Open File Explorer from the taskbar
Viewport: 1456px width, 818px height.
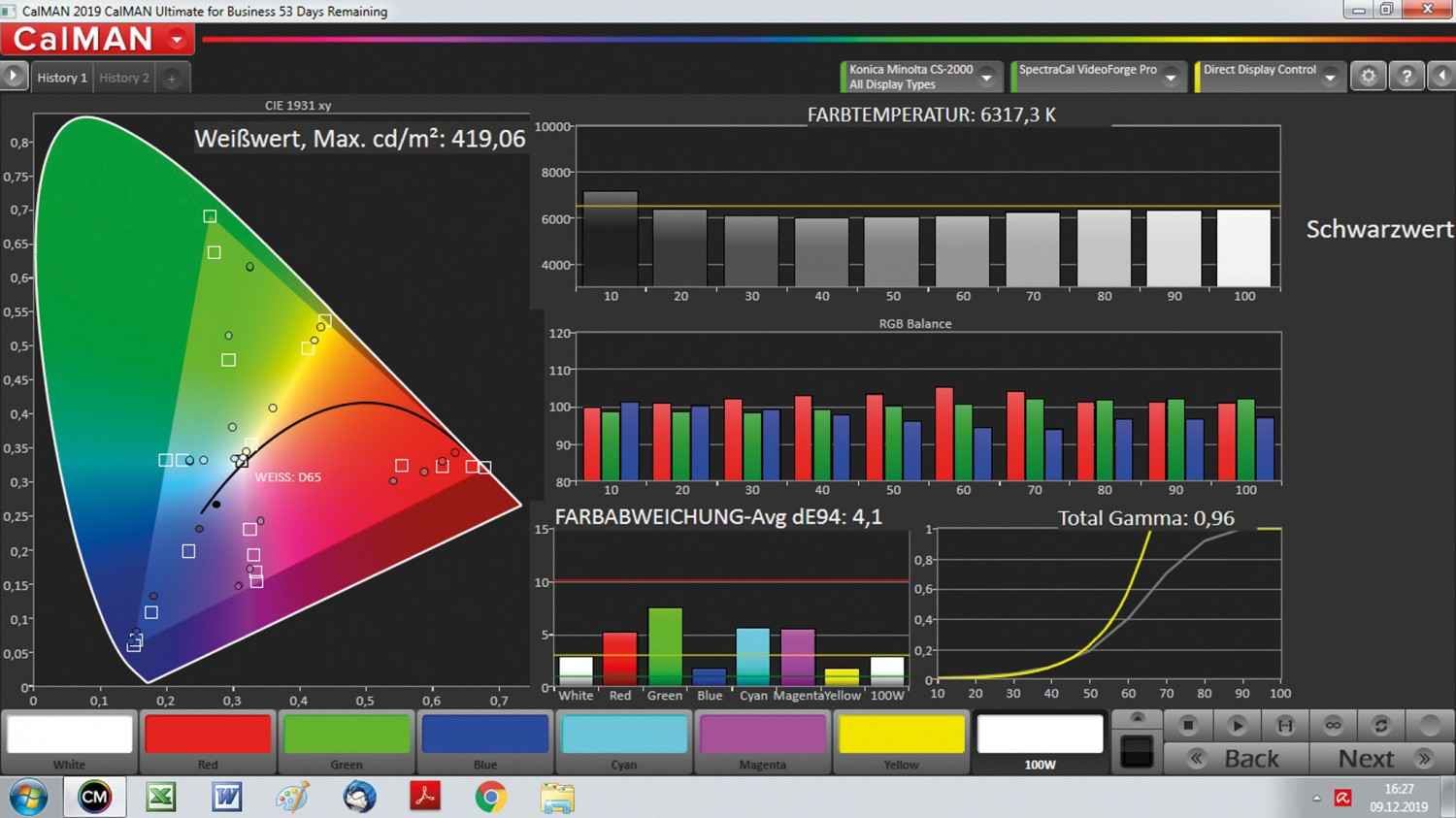coord(557,798)
